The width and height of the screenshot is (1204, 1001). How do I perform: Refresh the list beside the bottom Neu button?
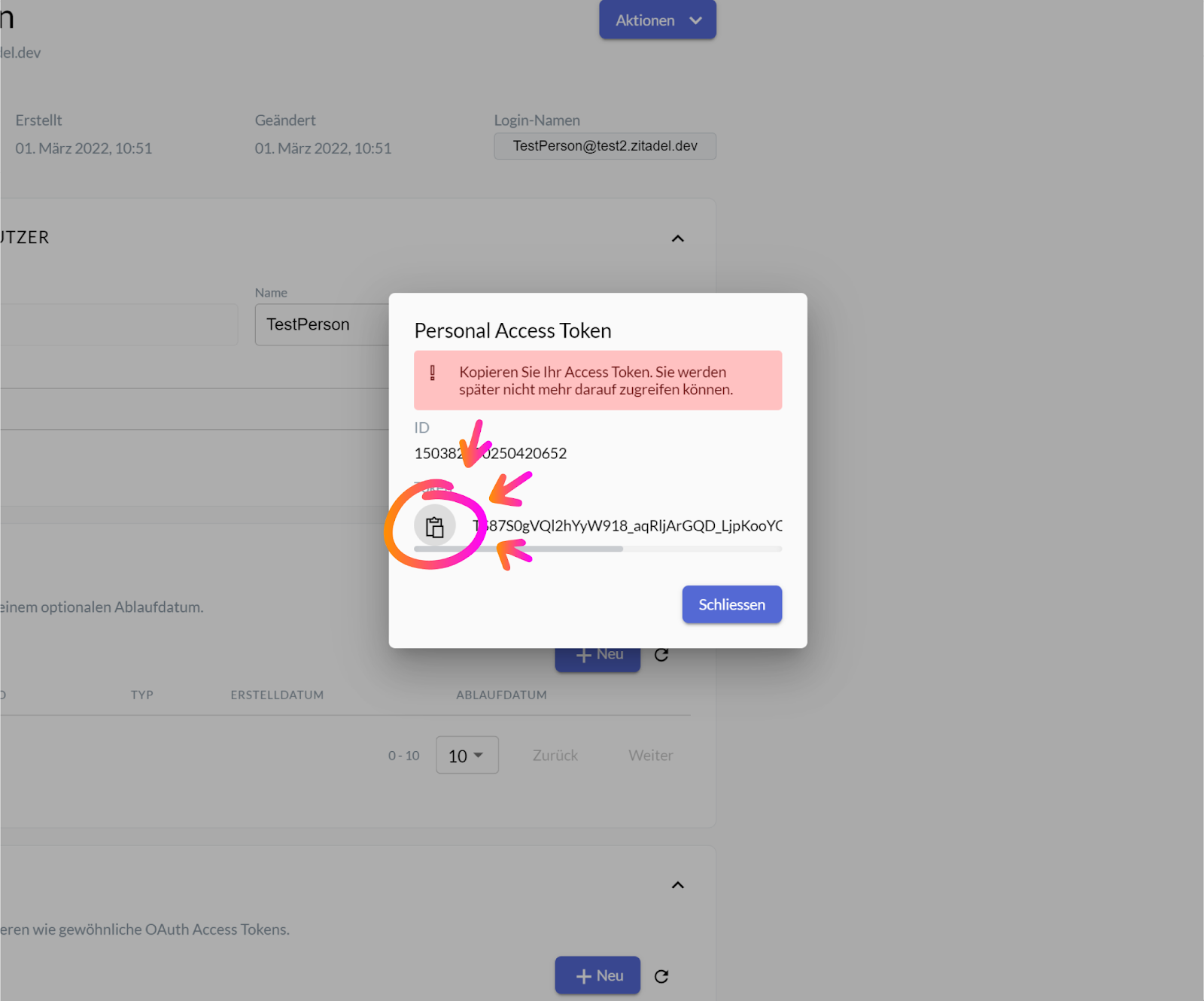click(661, 976)
